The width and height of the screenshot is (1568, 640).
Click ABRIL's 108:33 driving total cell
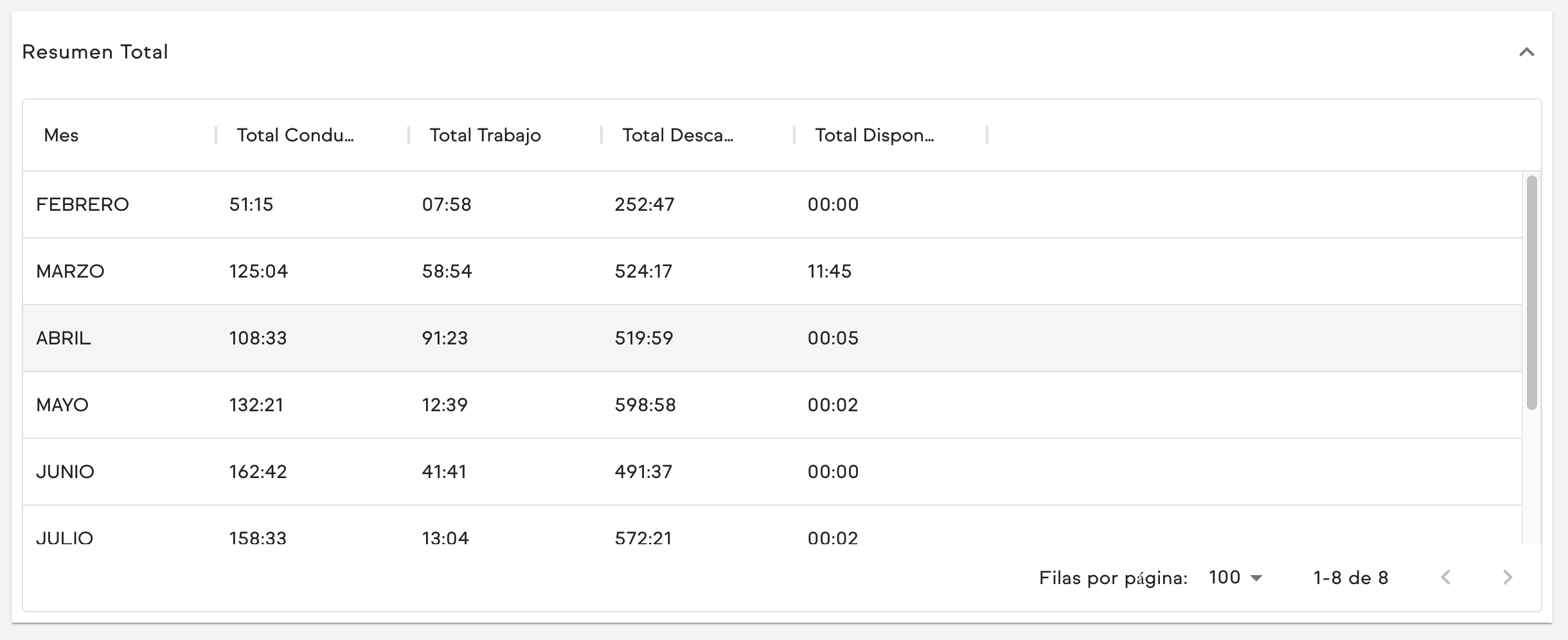(x=258, y=338)
